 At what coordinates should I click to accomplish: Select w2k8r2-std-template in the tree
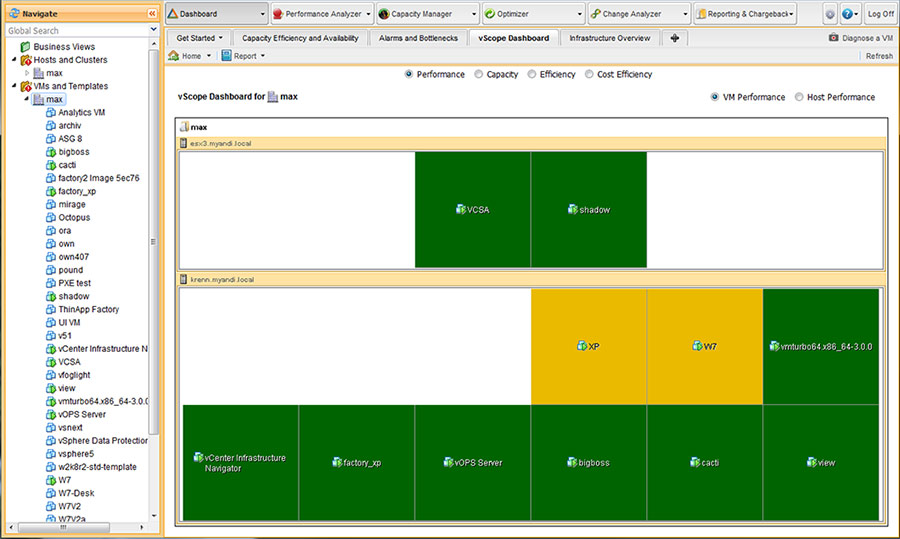(x=98, y=467)
